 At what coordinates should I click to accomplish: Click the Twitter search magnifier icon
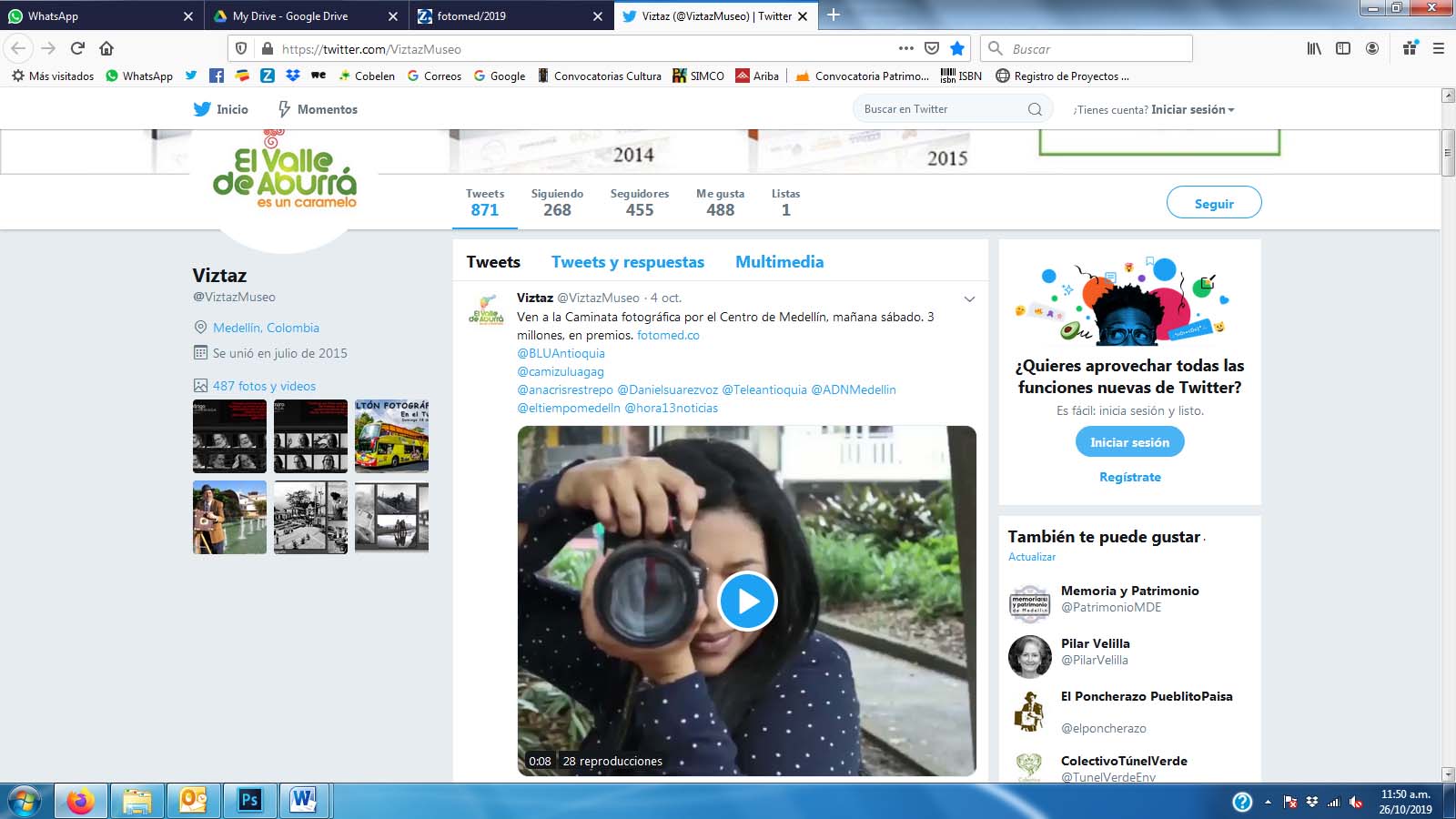(1035, 109)
